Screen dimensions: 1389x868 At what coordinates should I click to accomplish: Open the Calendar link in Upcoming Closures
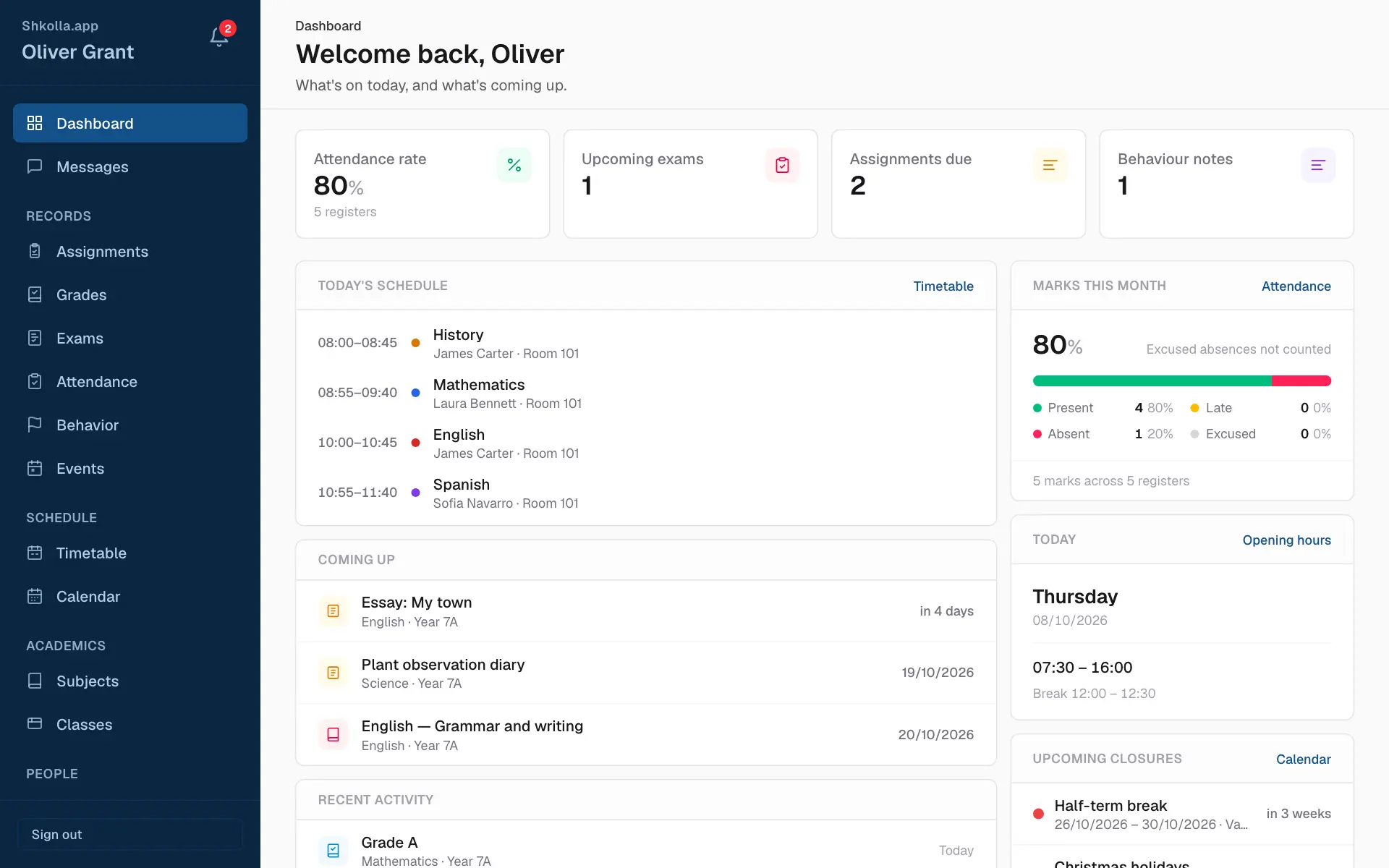coord(1303,759)
